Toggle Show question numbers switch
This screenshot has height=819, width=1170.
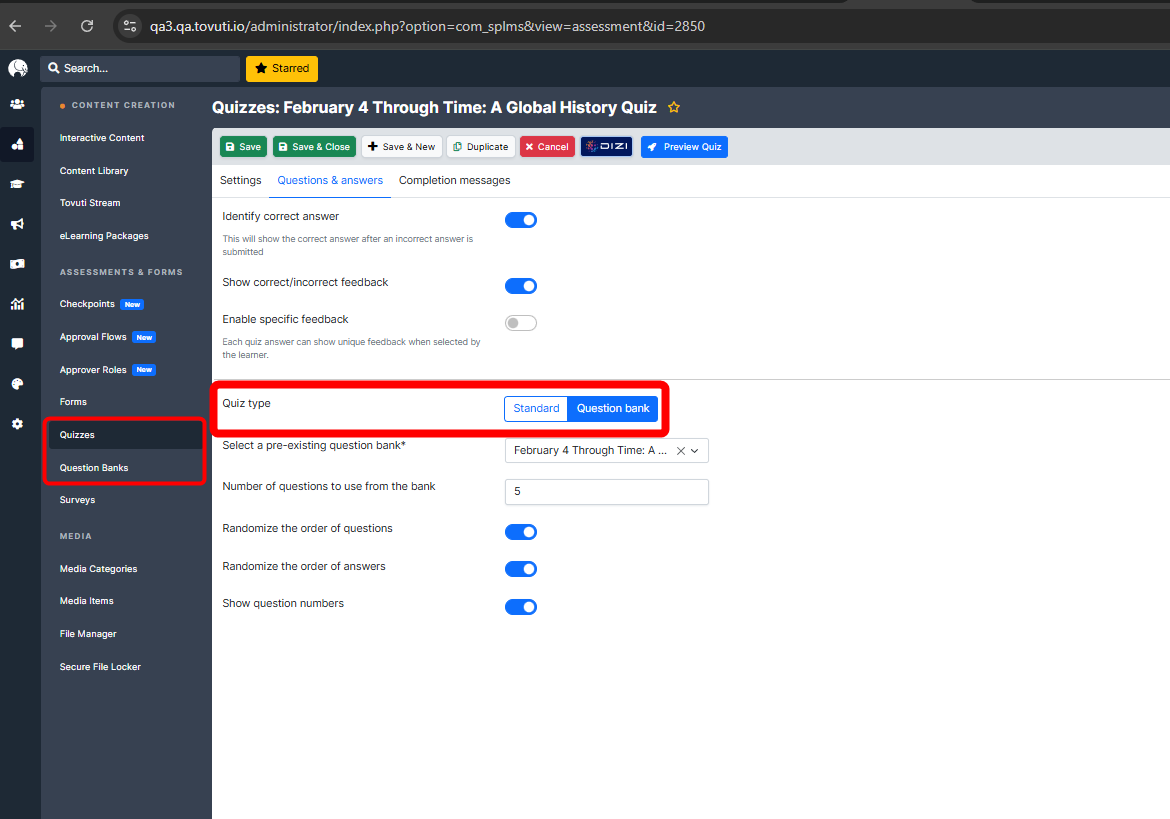pyautogui.click(x=521, y=607)
